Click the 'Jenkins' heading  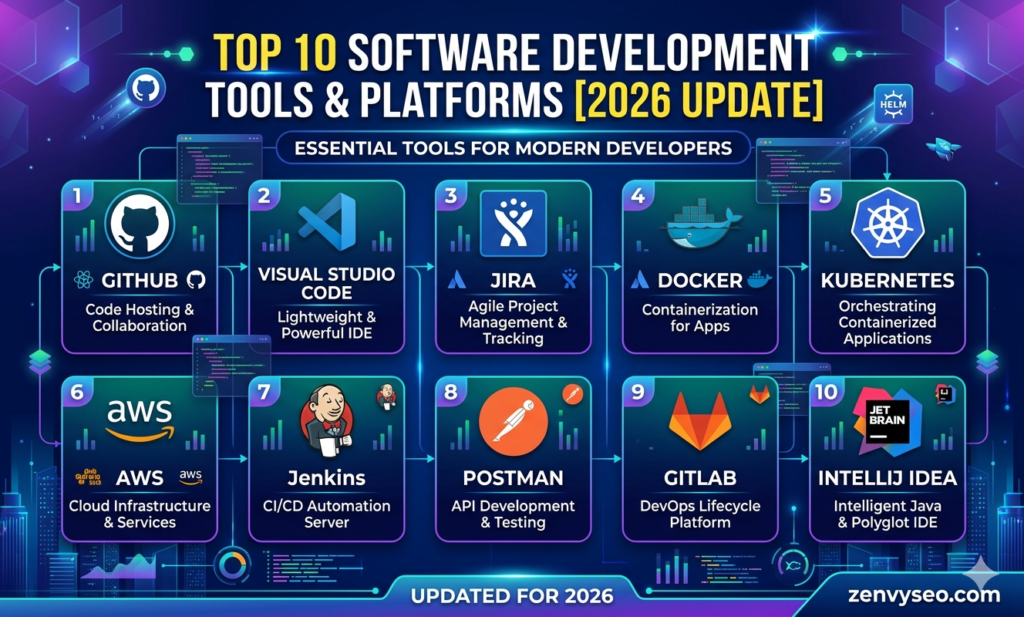pyautogui.click(x=327, y=478)
